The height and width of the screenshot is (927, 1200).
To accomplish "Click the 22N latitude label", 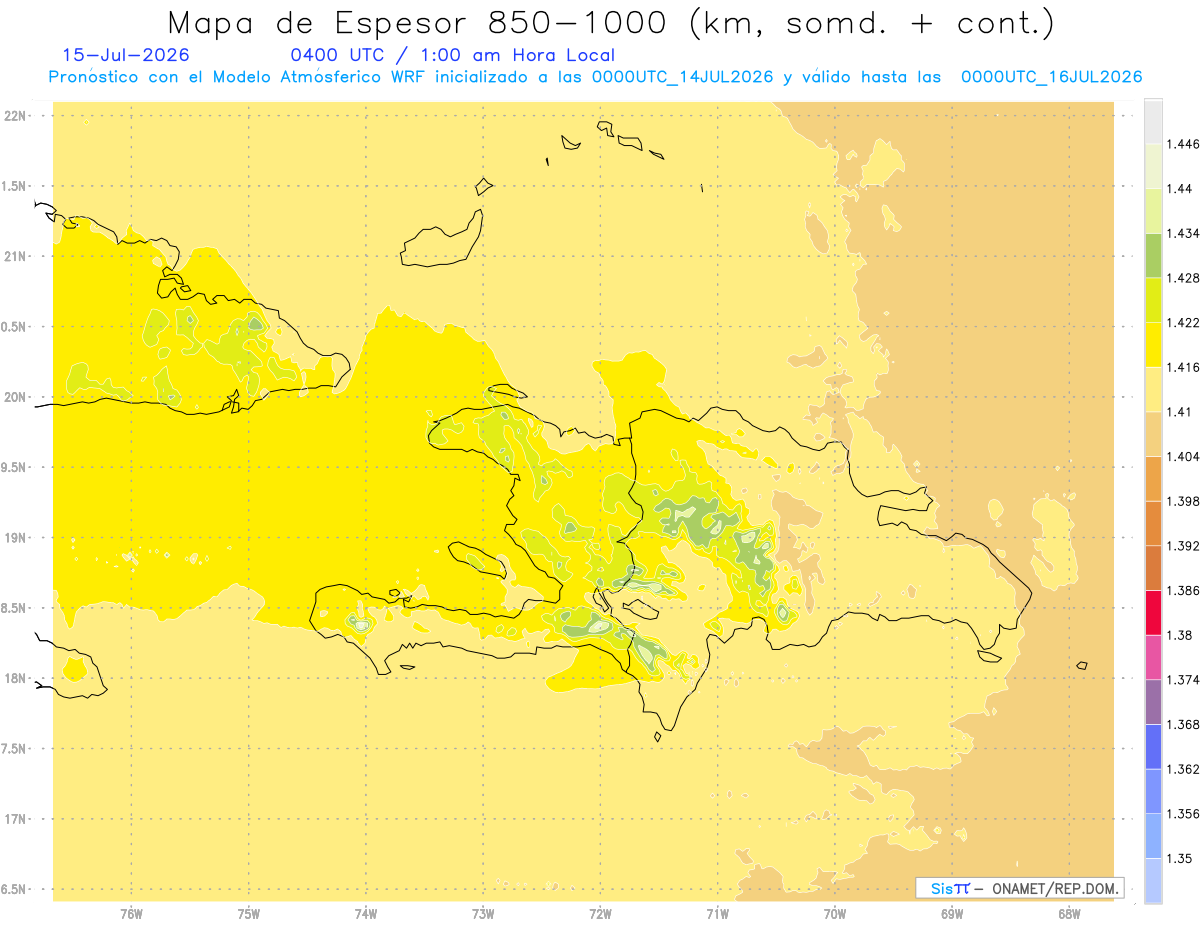I will (14, 116).
